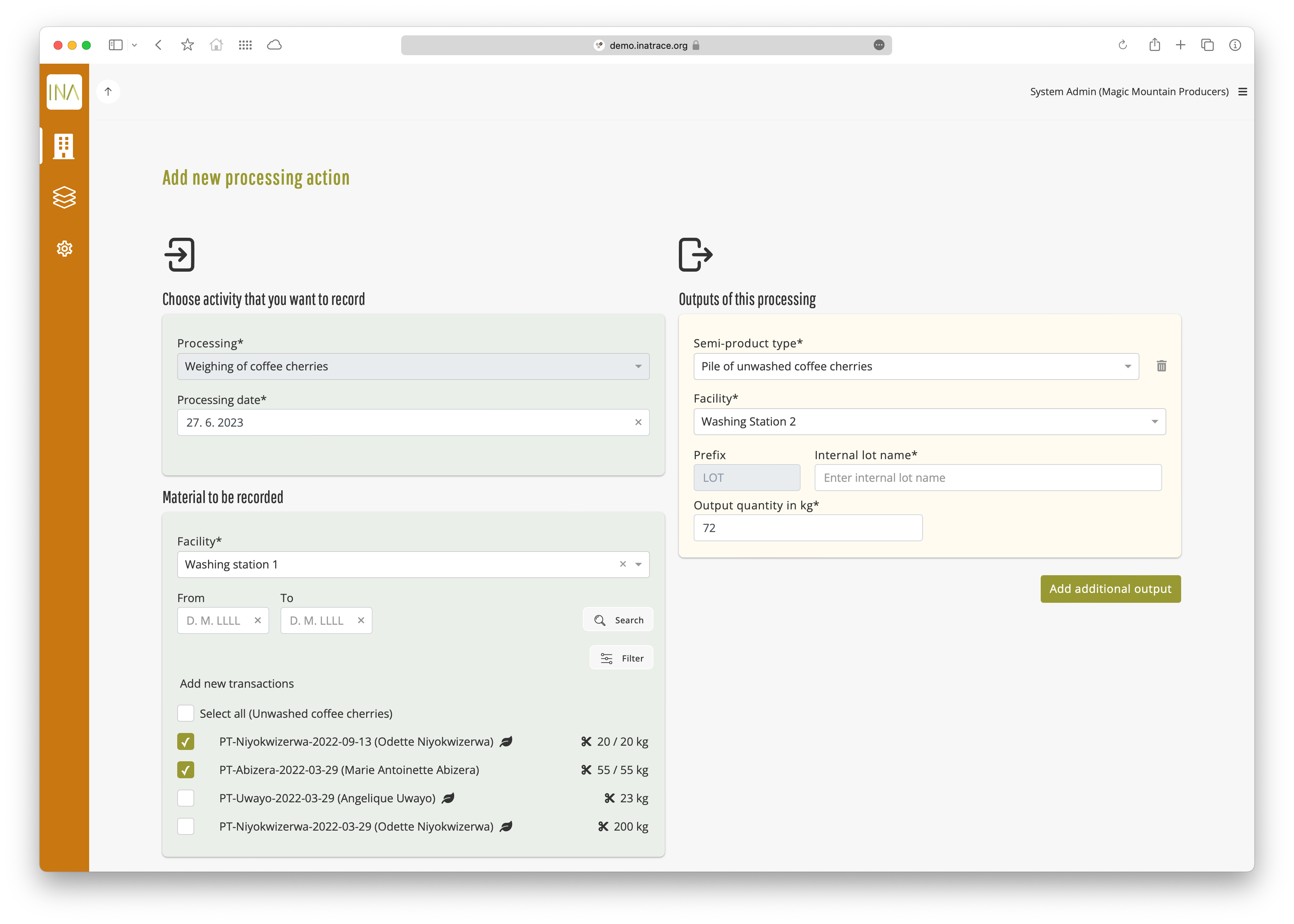
Task: Click Safari's share icon in toolbar
Action: (1154, 45)
